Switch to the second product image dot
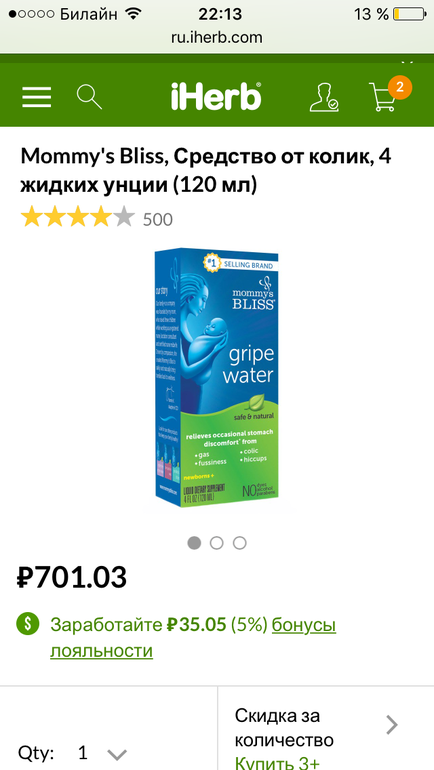This screenshot has width=434, height=770. [x=217, y=543]
